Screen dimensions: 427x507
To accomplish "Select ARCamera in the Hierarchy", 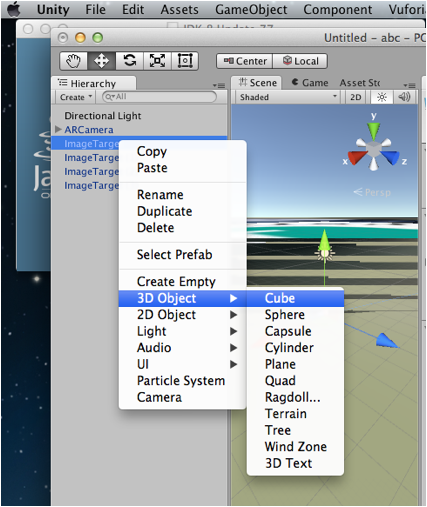I will (89, 130).
